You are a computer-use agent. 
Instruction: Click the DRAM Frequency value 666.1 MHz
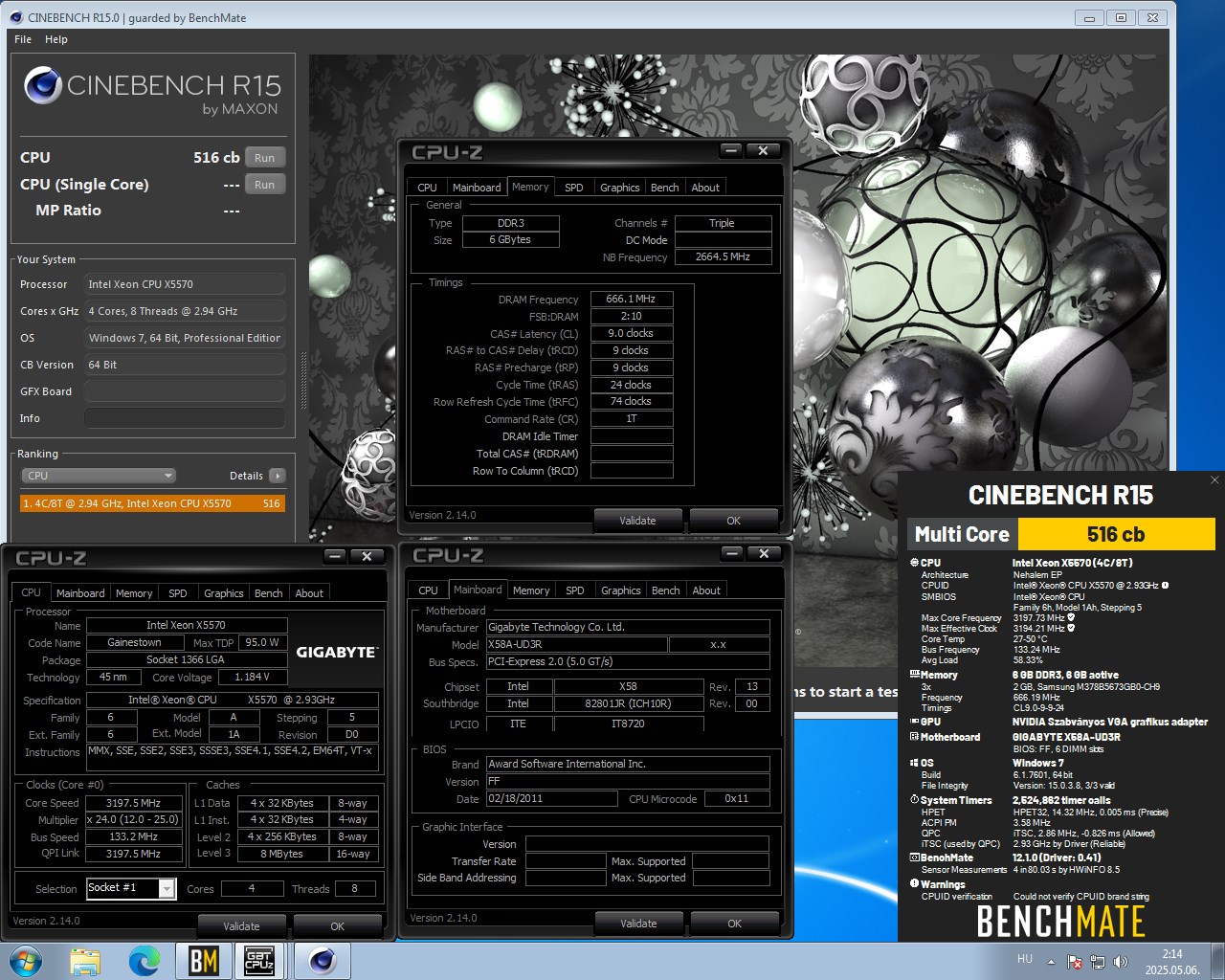pos(632,299)
